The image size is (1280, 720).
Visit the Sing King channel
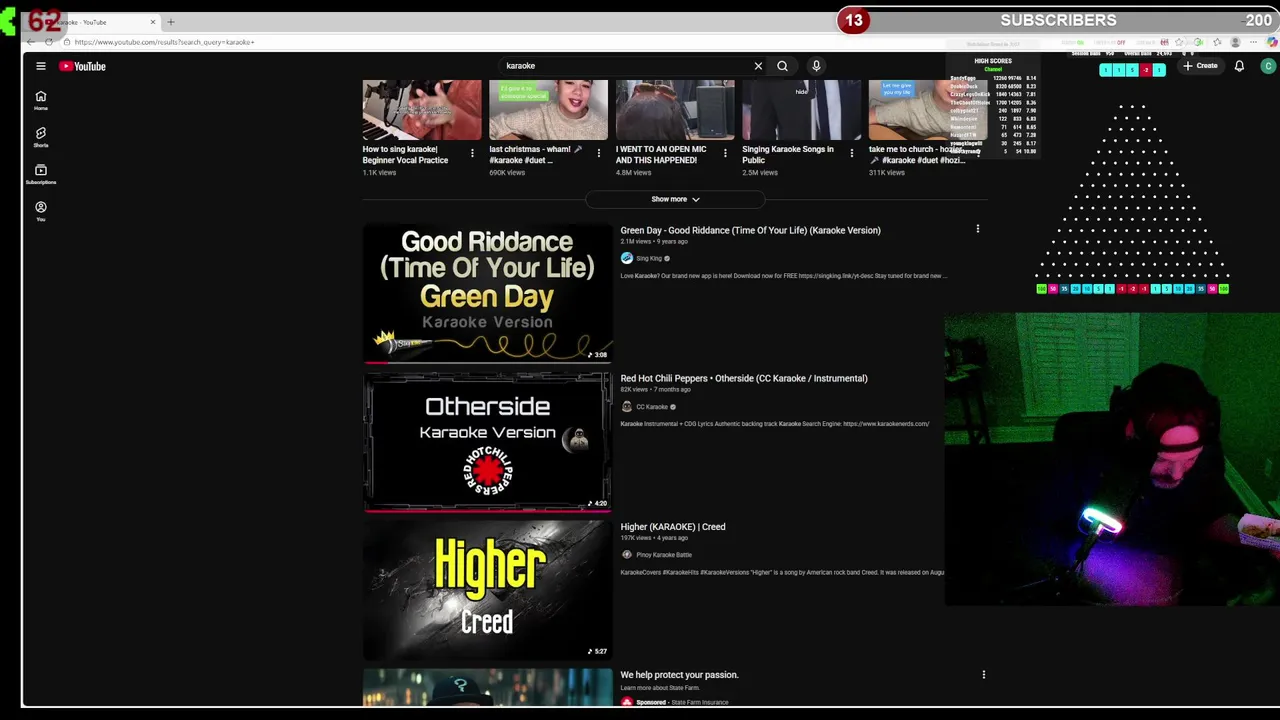[648, 258]
